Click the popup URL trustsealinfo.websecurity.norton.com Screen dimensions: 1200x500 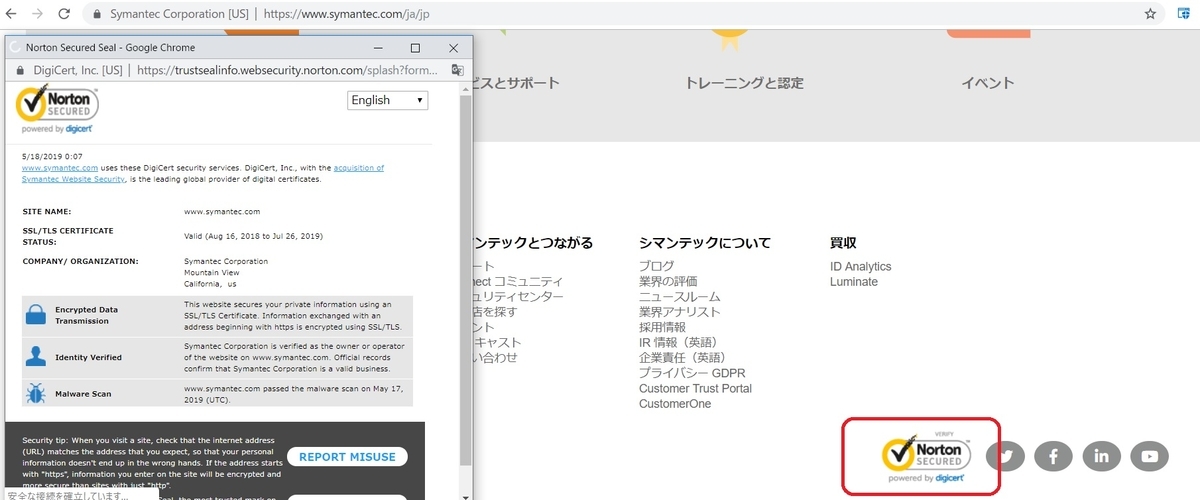(288, 71)
